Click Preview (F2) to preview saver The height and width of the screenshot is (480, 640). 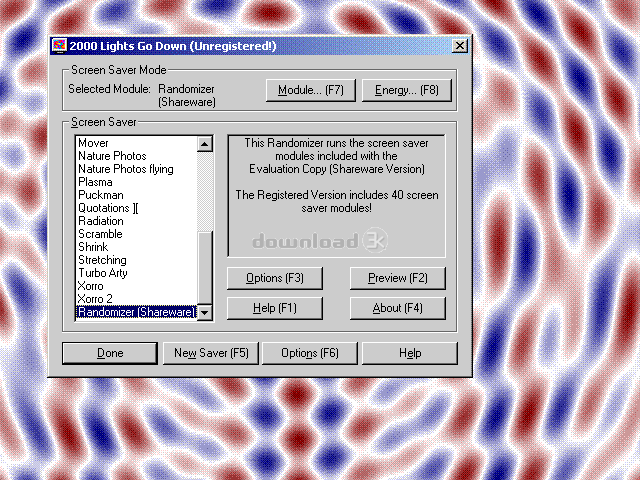398,278
